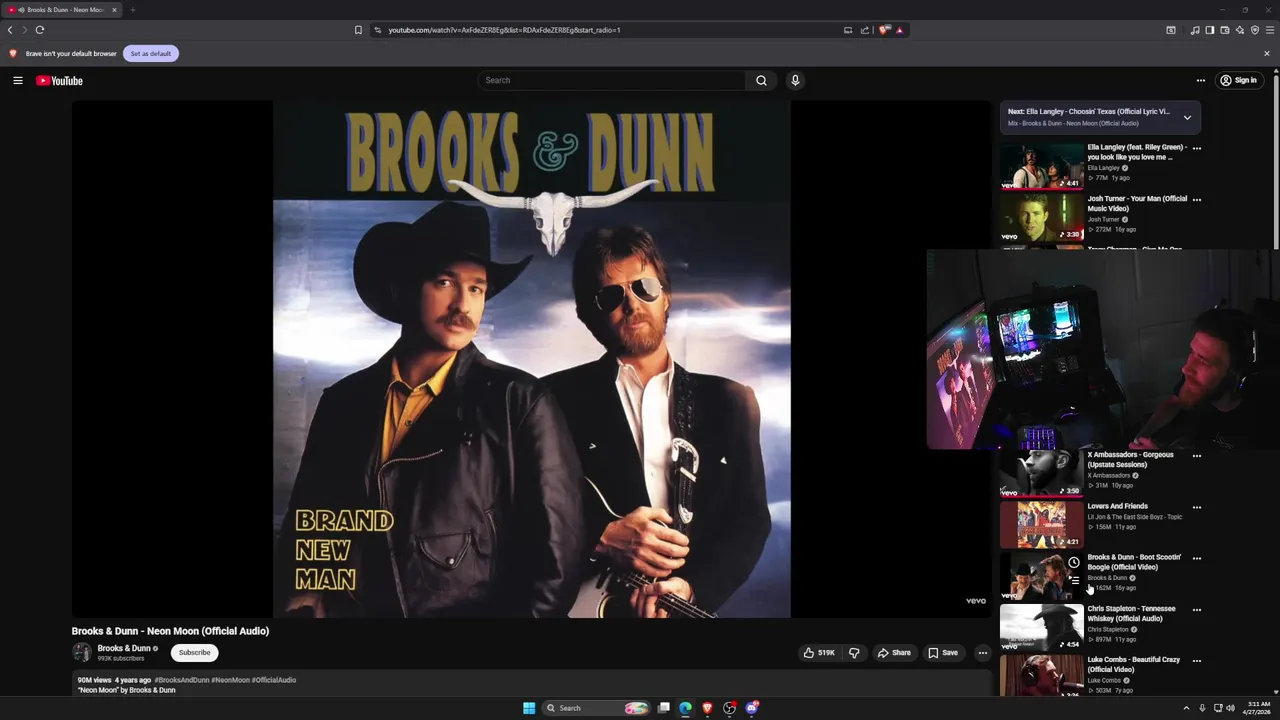Click the #BrooksAndDunn hashtag

tap(182, 680)
